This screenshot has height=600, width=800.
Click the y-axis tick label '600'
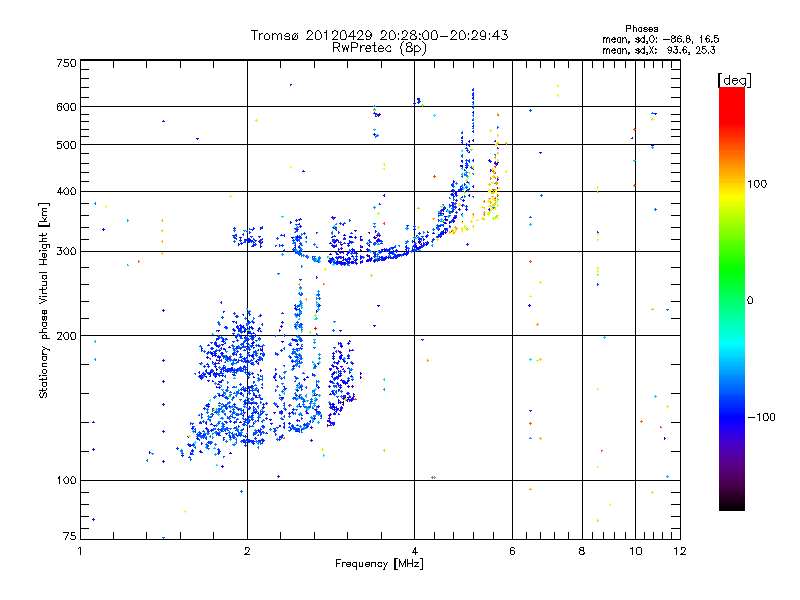pyautogui.click(x=66, y=107)
